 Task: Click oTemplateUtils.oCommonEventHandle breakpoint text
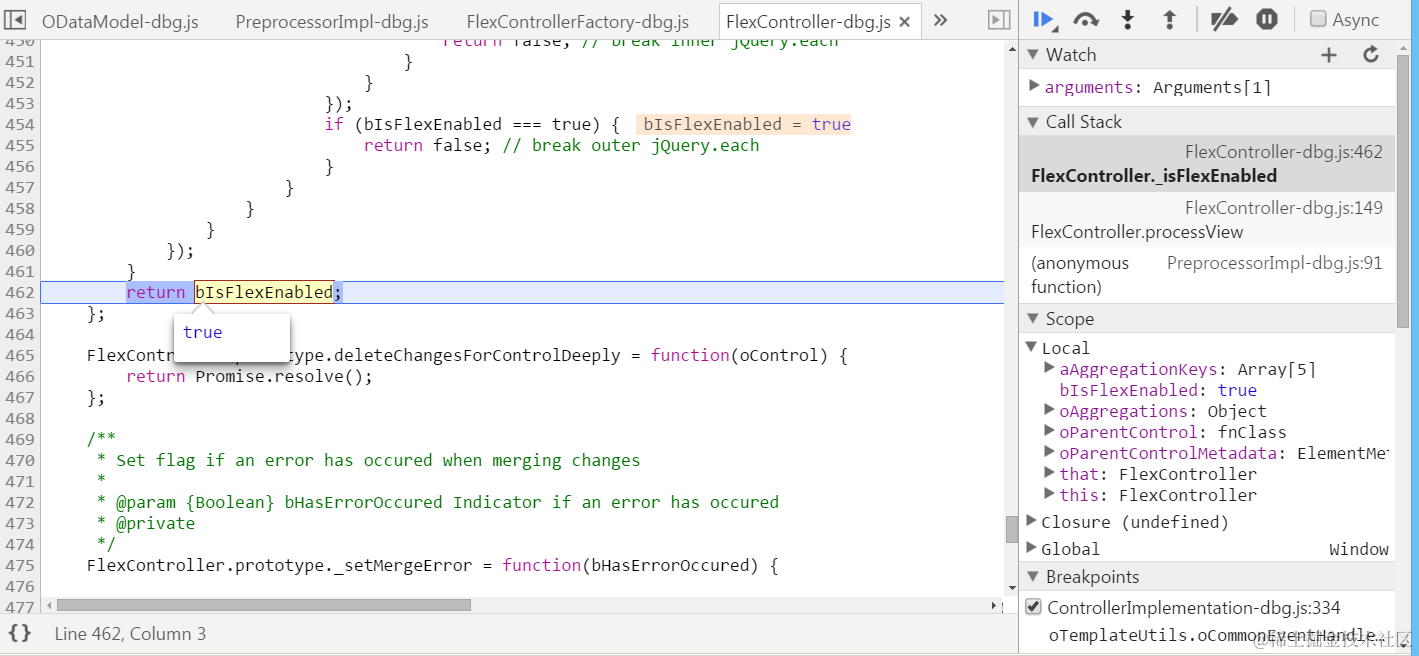[1215, 635]
